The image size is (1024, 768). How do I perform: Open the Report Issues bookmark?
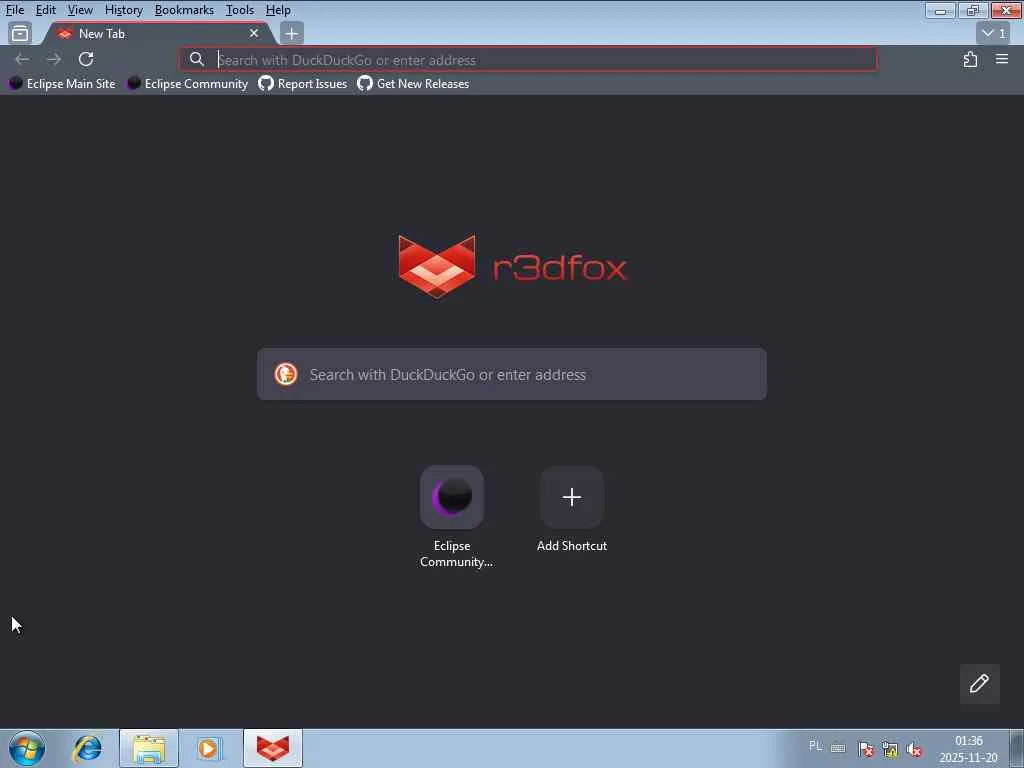pyautogui.click(x=303, y=84)
